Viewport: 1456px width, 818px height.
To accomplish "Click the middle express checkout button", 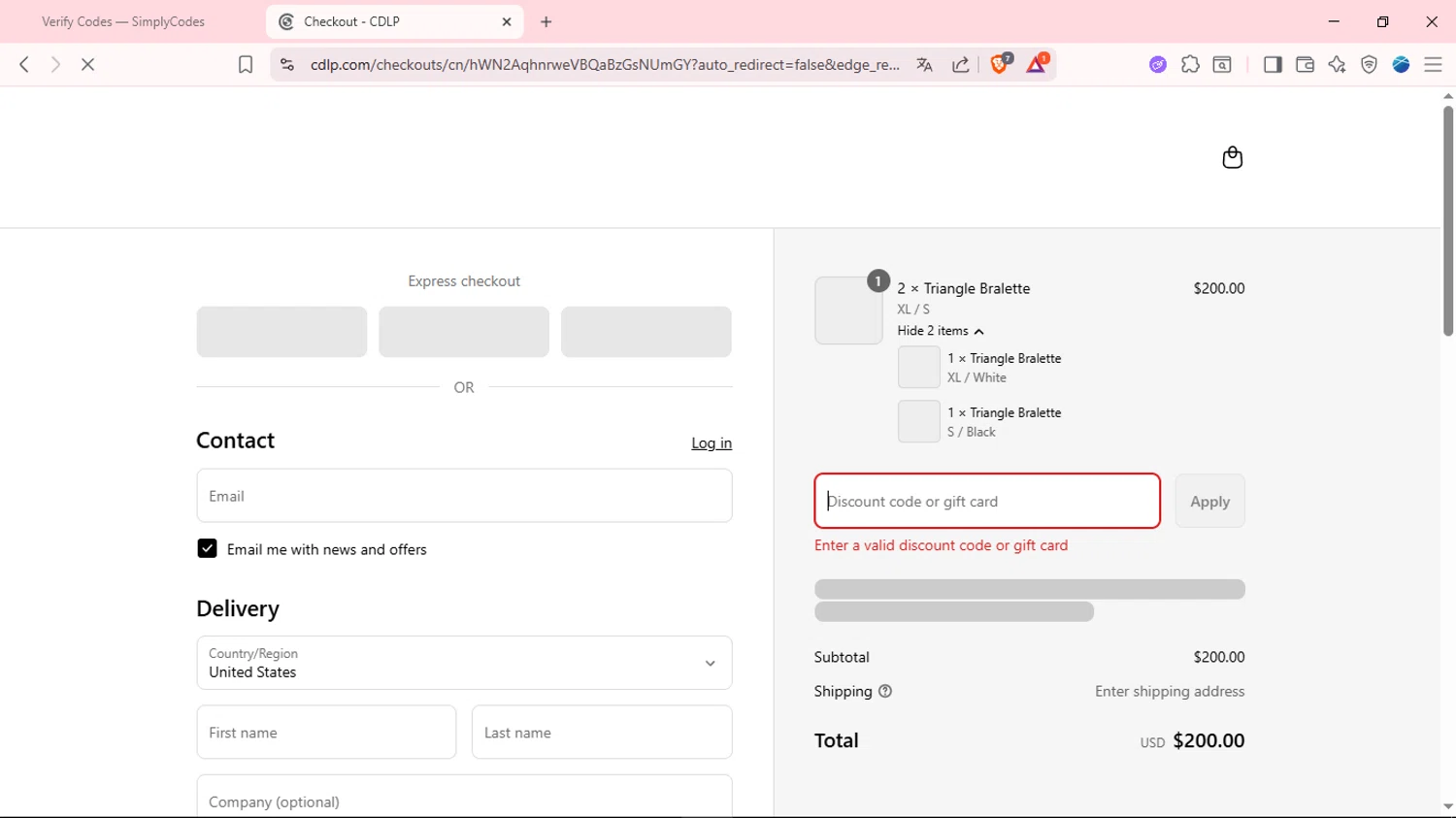I will point(464,332).
